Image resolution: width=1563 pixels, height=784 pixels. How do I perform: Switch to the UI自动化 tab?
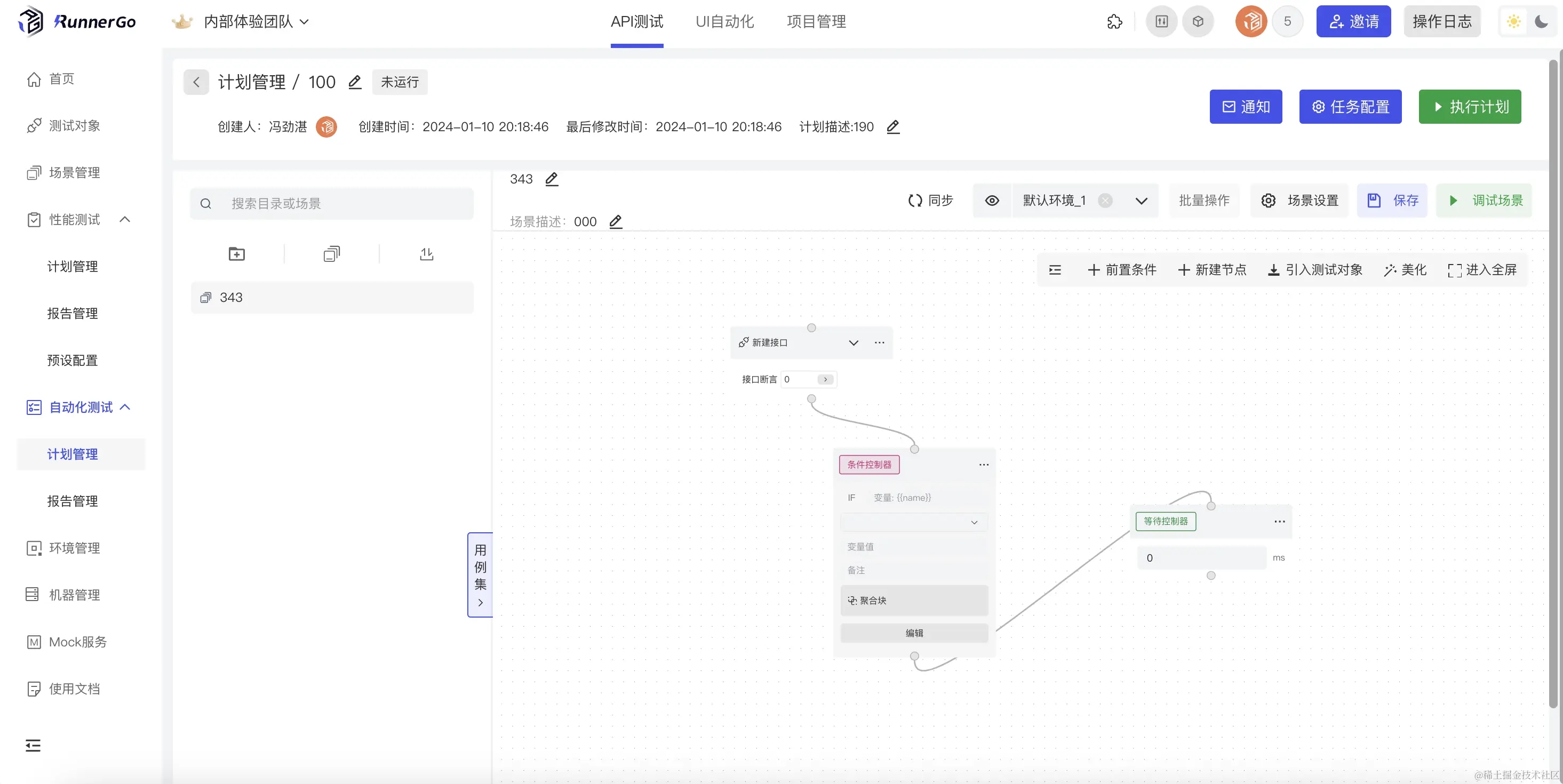click(724, 22)
